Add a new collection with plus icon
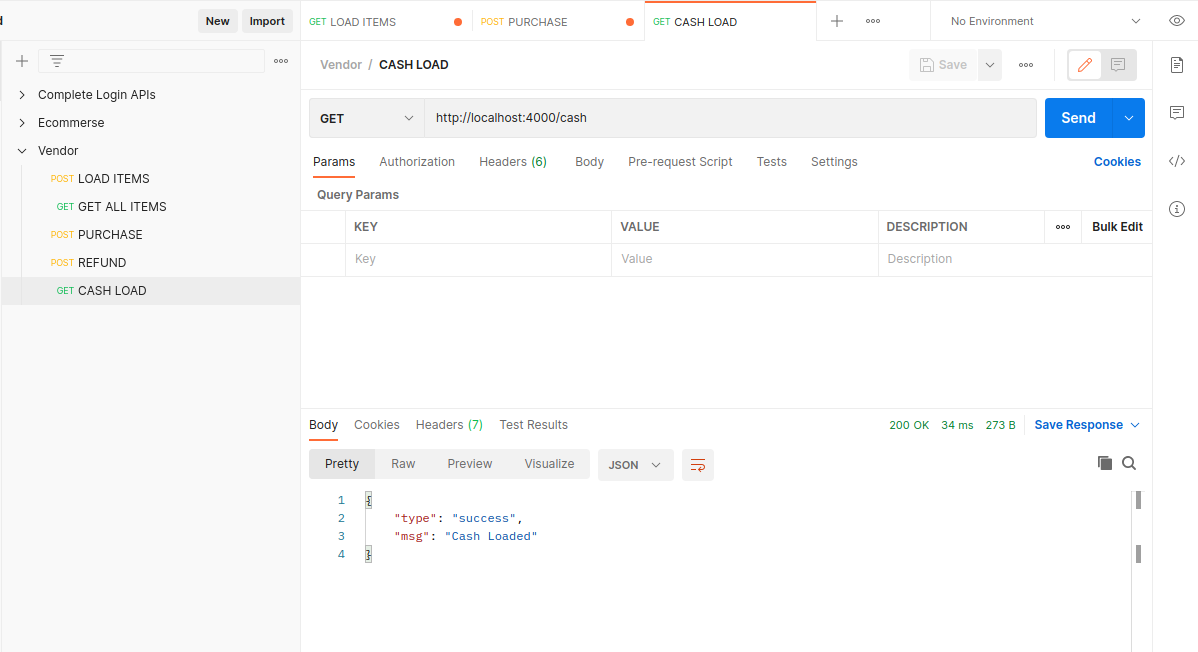 coord(22,61)
